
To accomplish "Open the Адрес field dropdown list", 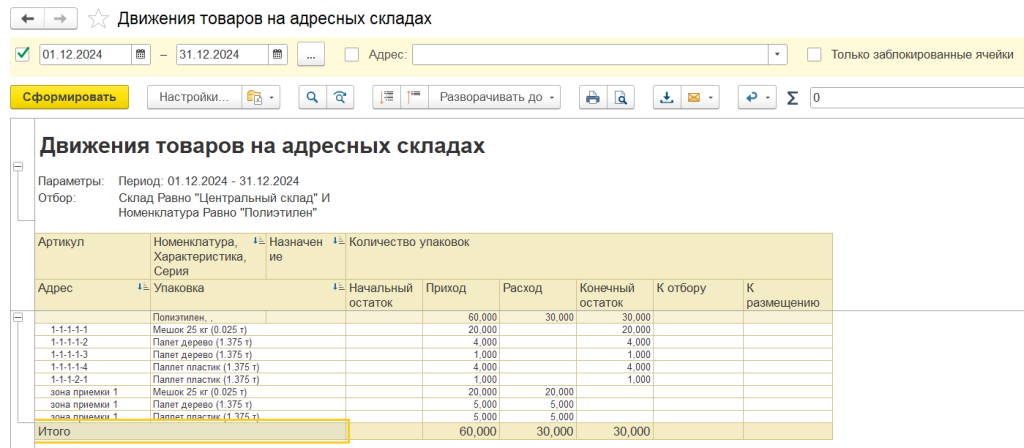I will pyautogui.click(x=776, y=55).
